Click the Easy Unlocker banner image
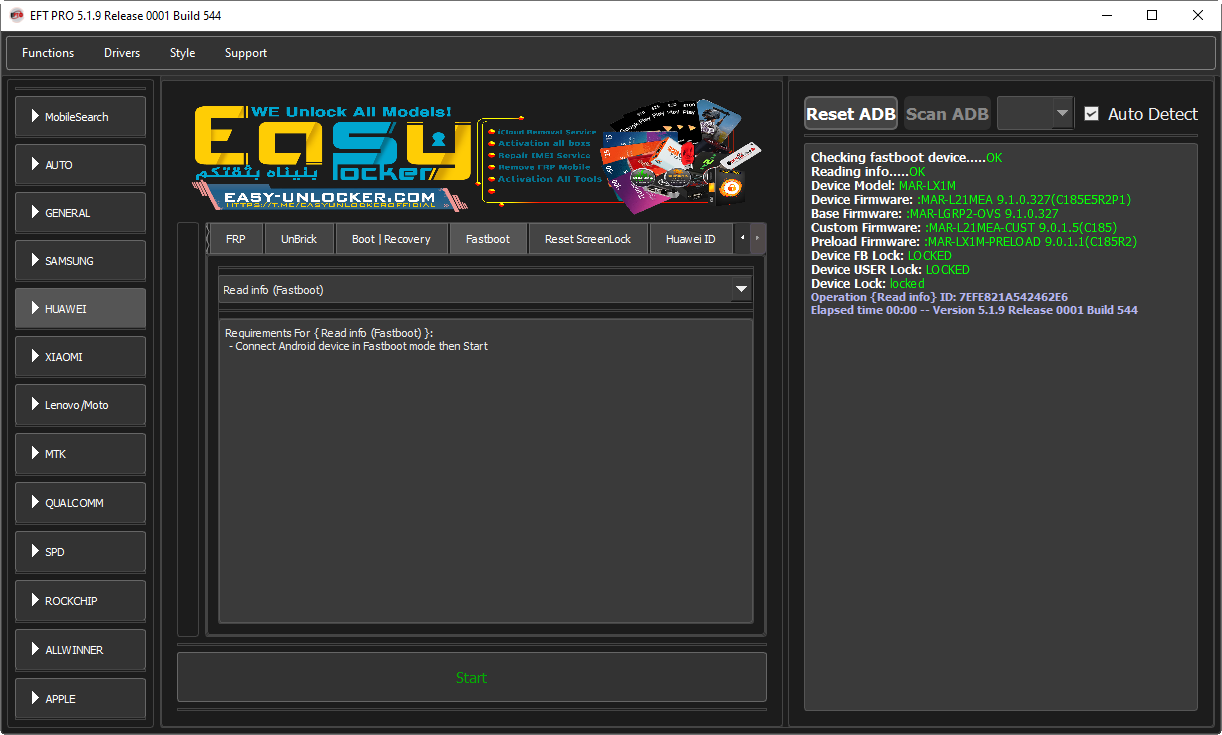The image size is (1222, 735). [471, 155]
